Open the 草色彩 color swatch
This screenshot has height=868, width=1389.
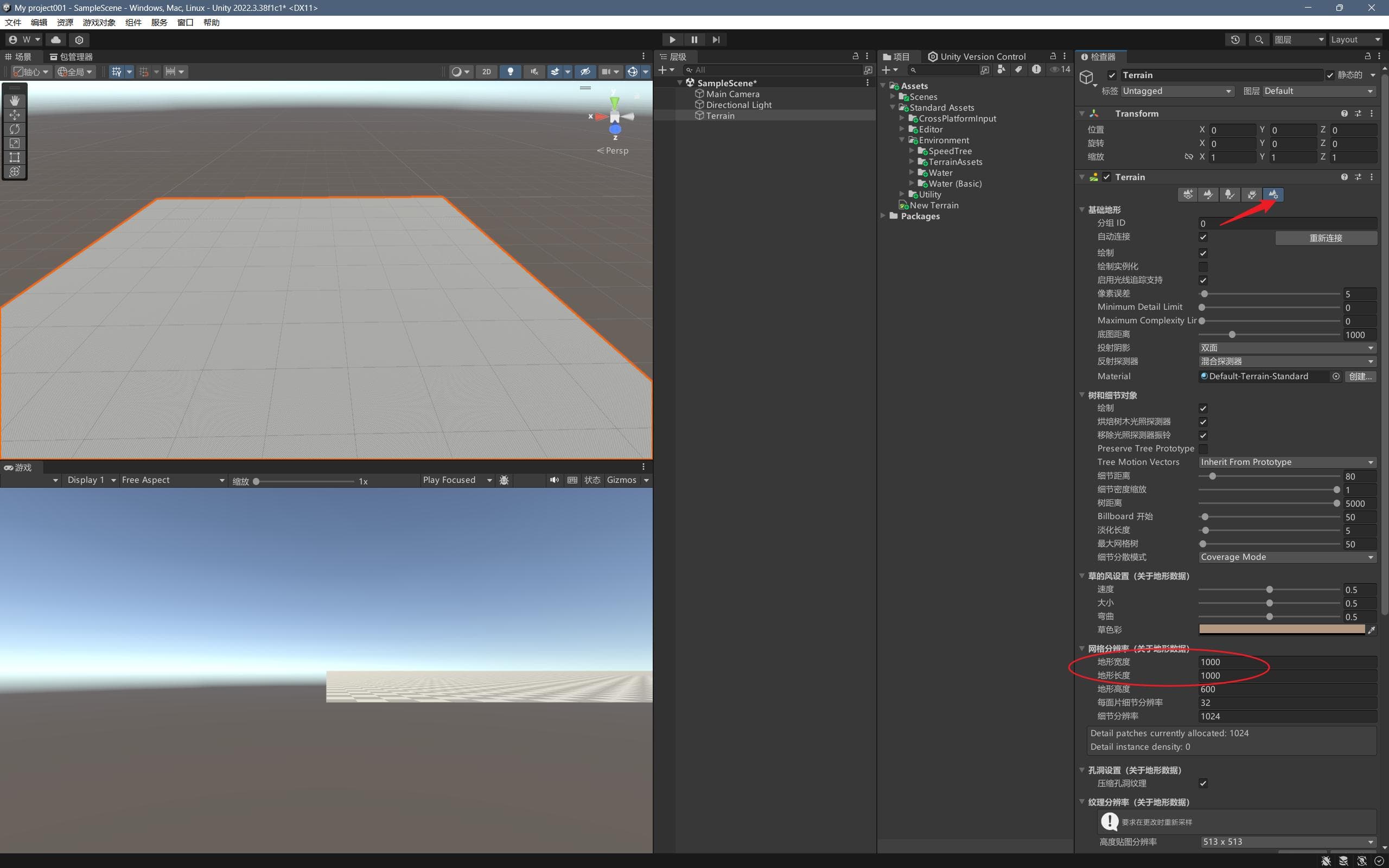(1282, 630)
